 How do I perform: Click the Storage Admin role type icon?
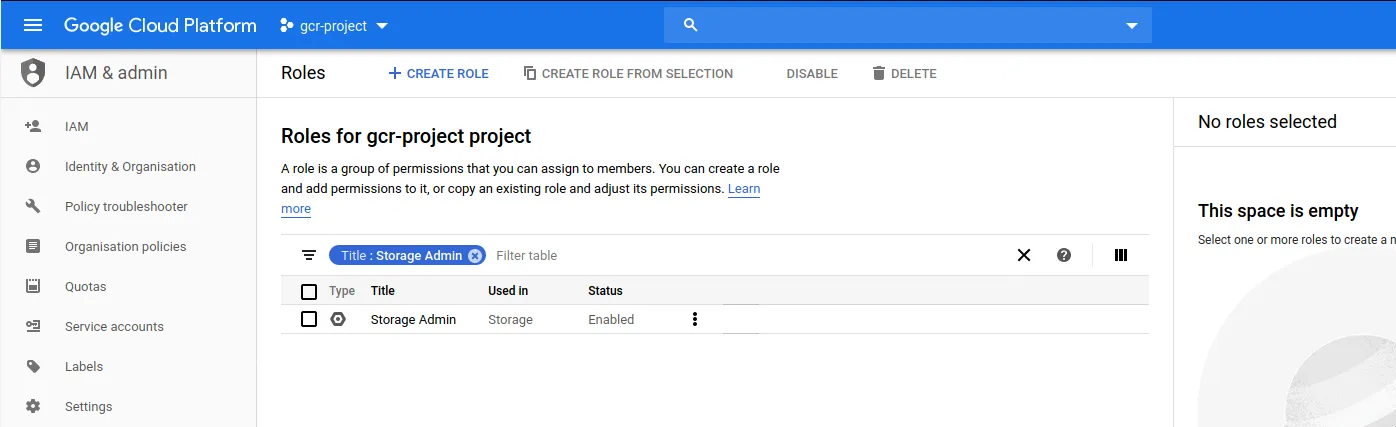(x=338, y=319)
